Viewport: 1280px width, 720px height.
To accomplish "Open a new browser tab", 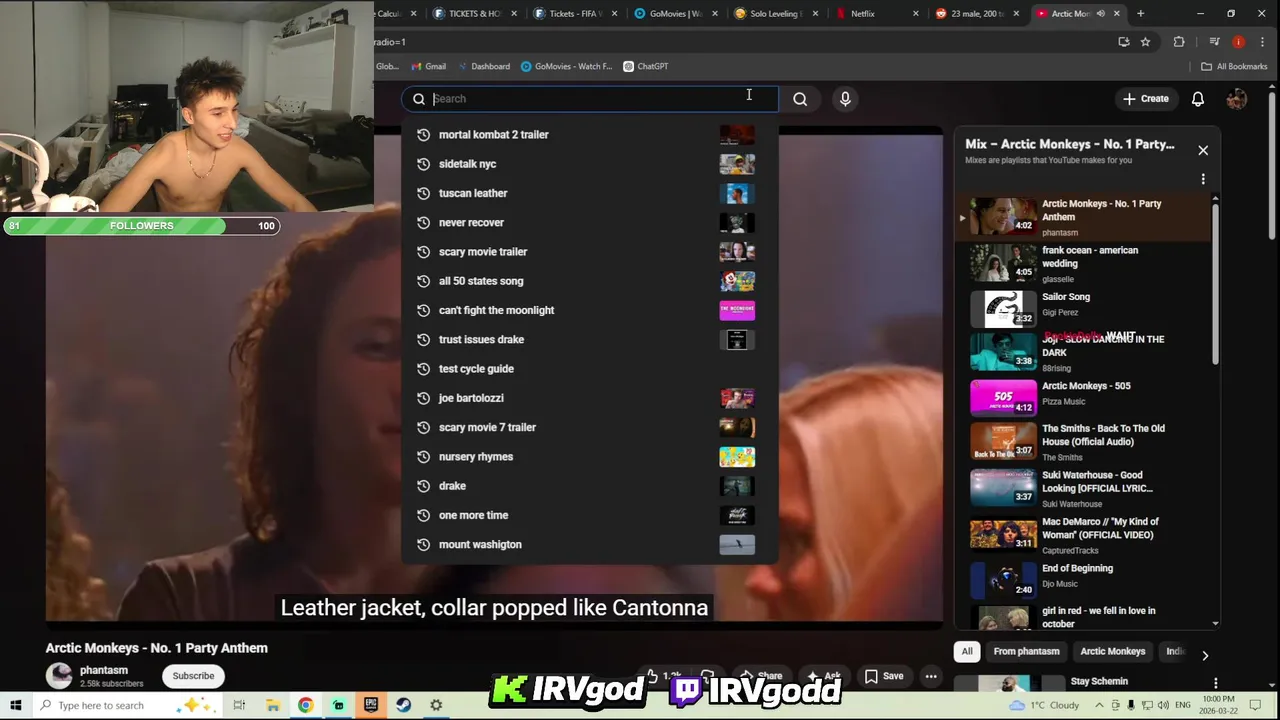I will tap(1140, 13).
